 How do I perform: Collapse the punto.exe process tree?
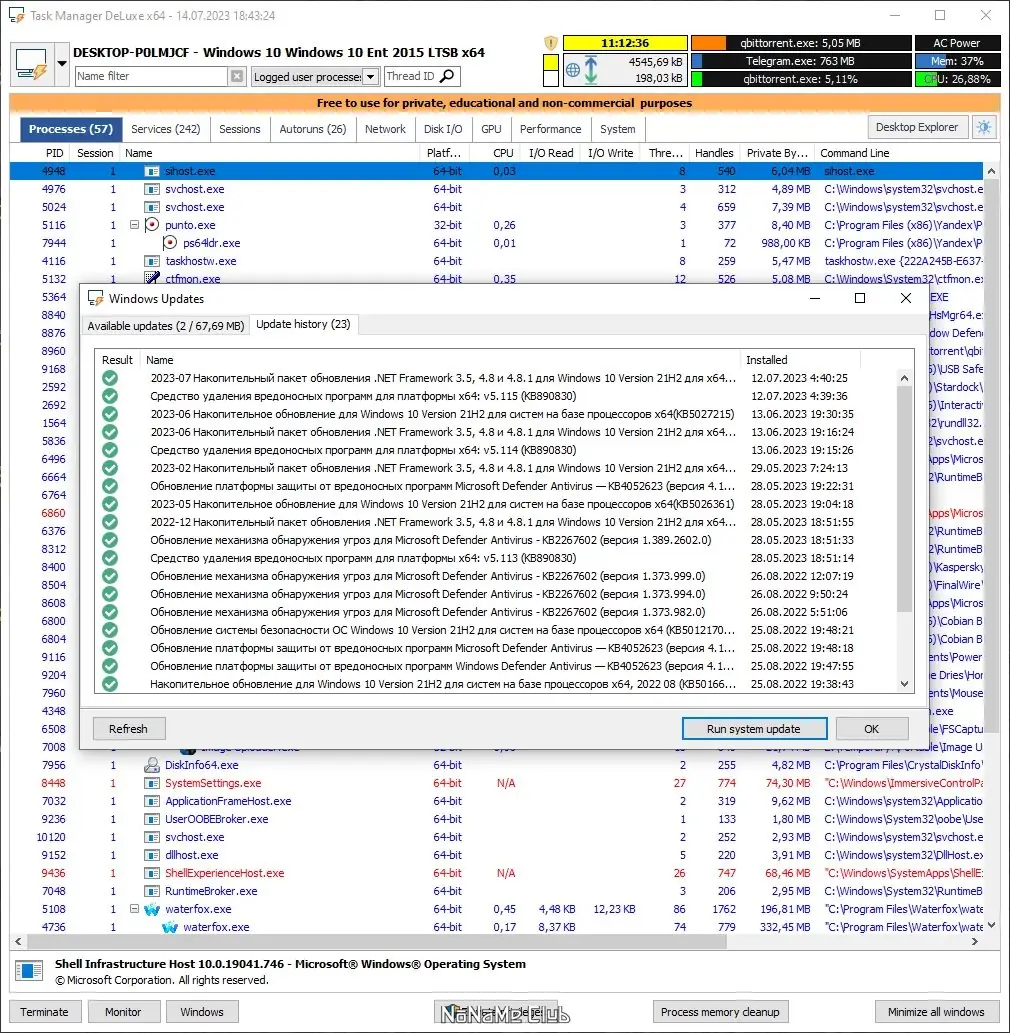[x=134, y=225]
